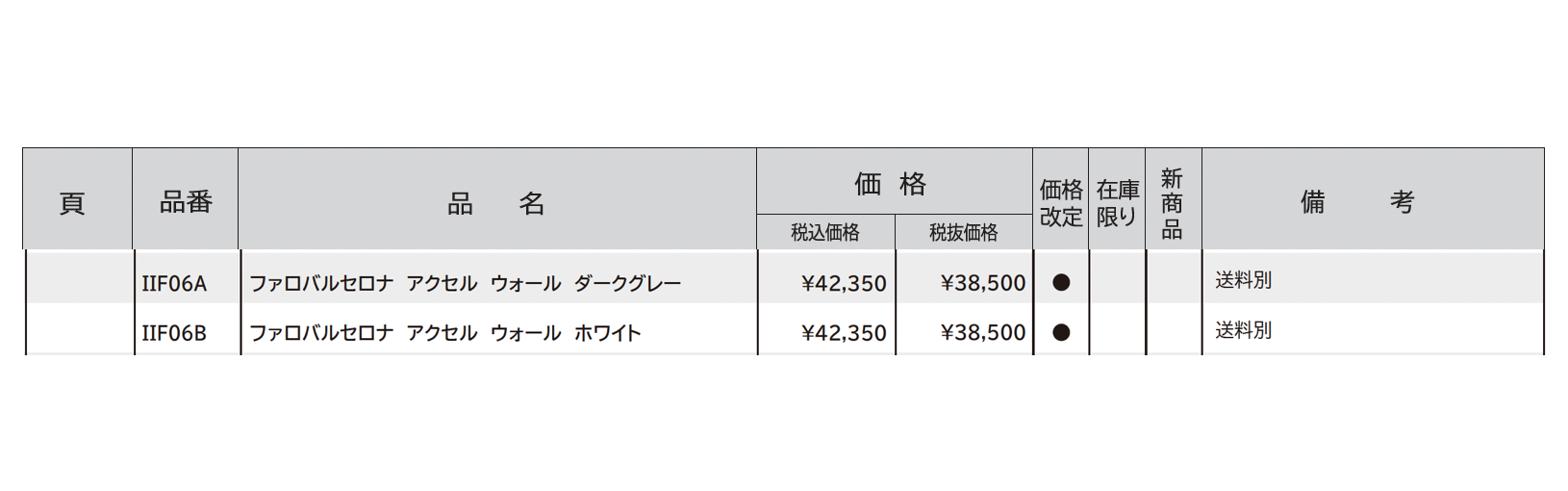Select the 税抜価格 sub-header
Screen dimensions: 1568x491
(963, 233)
